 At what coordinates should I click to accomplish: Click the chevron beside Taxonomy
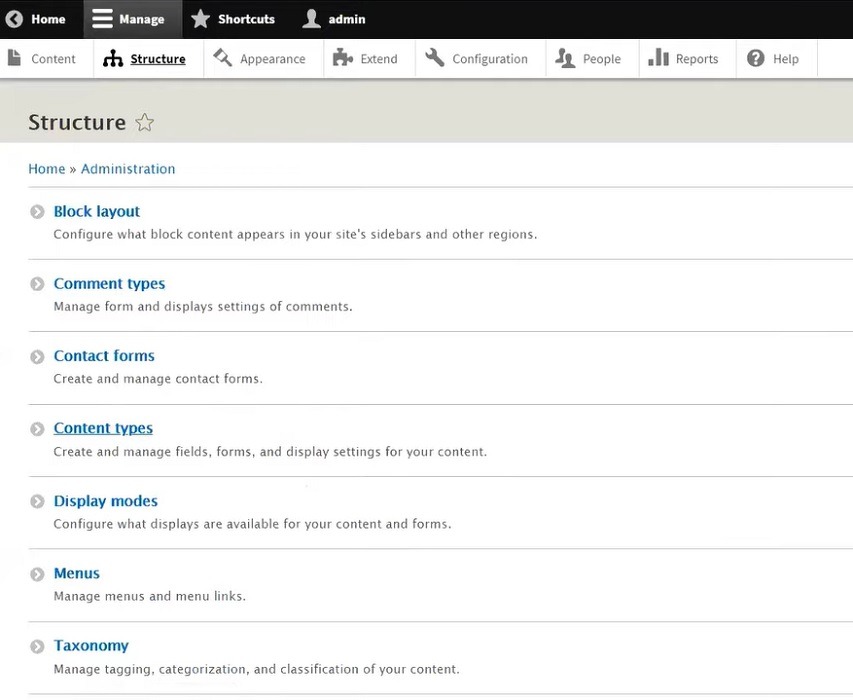[x=37, y=645]
